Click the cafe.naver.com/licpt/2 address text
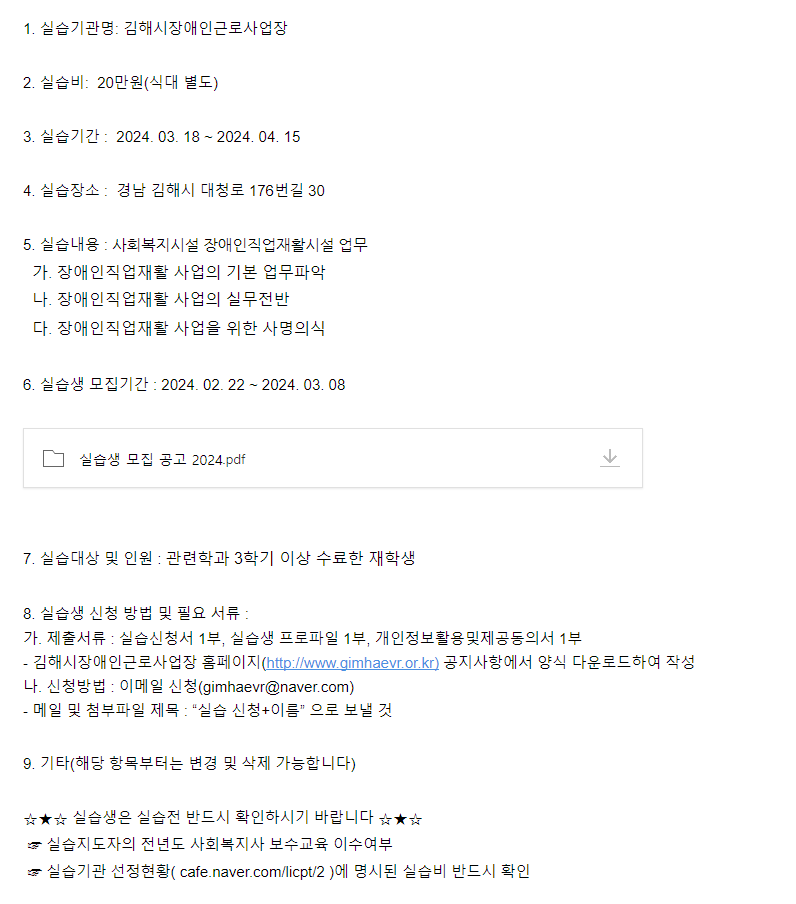 [256, 871]
